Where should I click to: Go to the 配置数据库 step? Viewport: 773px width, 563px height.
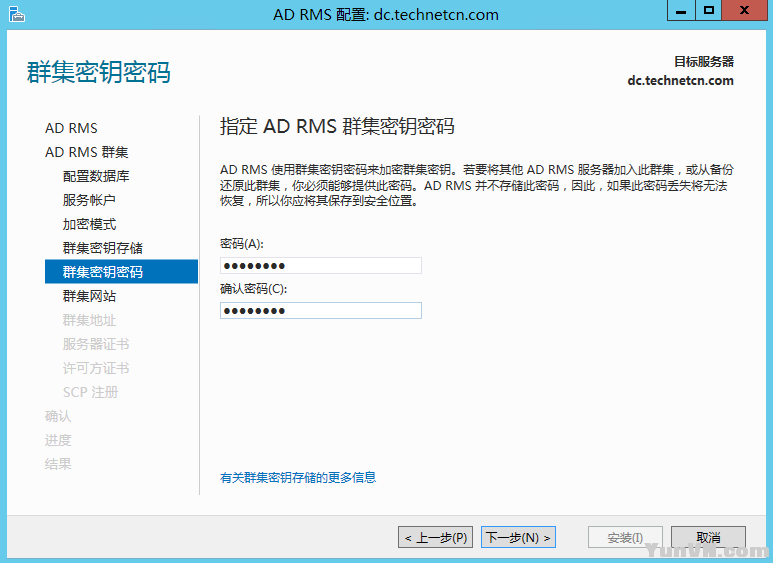pos(96,176)
